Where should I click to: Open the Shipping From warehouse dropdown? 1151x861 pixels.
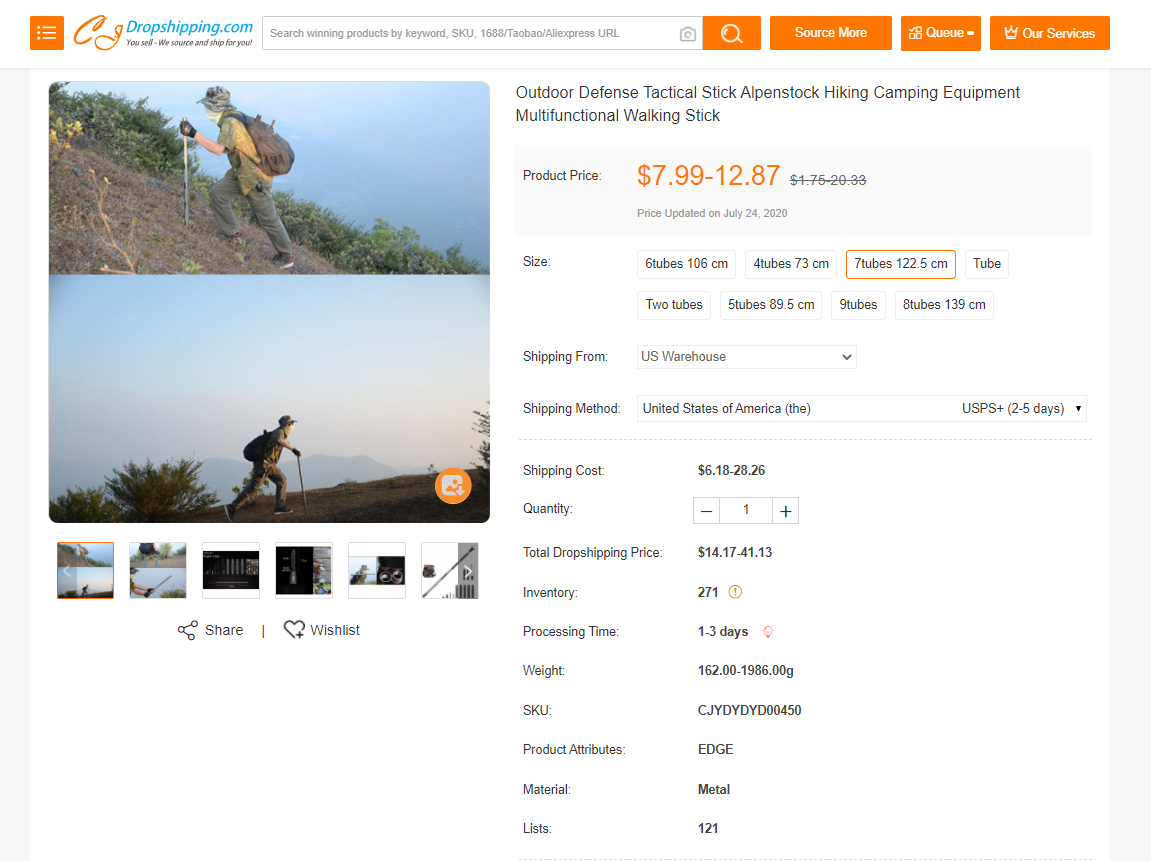tap(746, 357)
